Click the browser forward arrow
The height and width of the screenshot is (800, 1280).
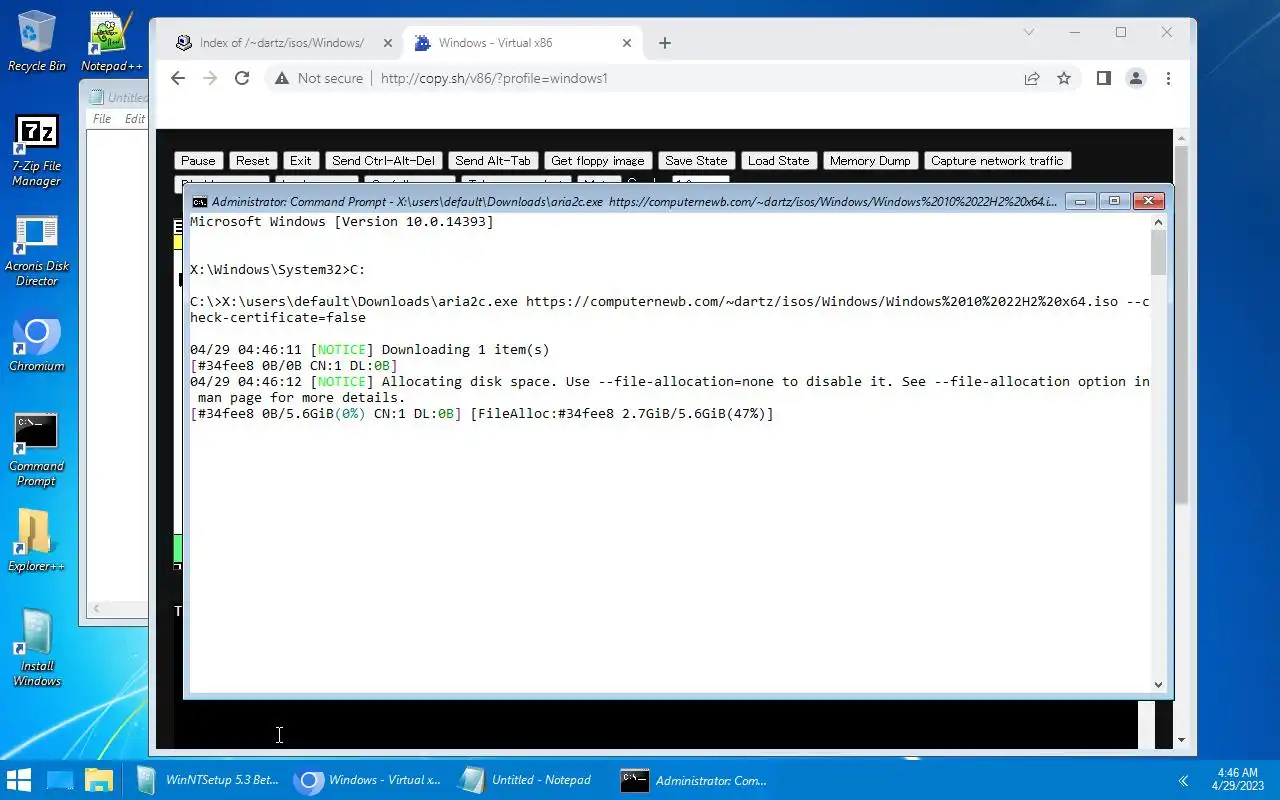210,78
